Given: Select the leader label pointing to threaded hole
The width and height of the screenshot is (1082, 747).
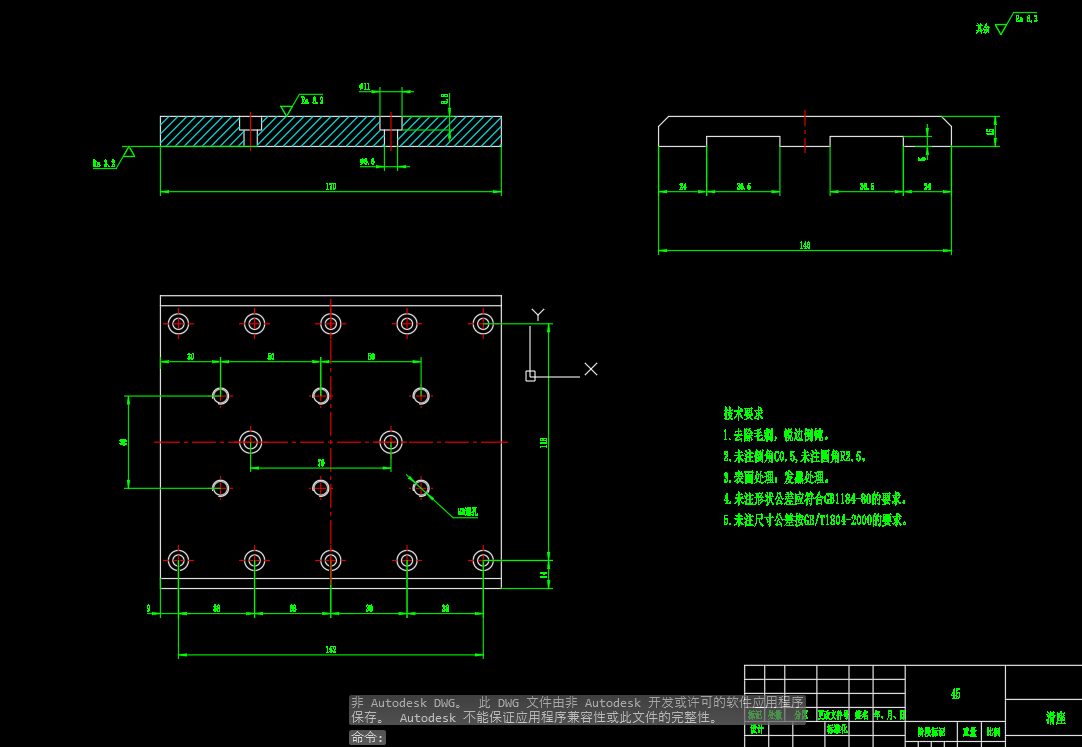Looking at the screenshot, I should pos(467,512).
